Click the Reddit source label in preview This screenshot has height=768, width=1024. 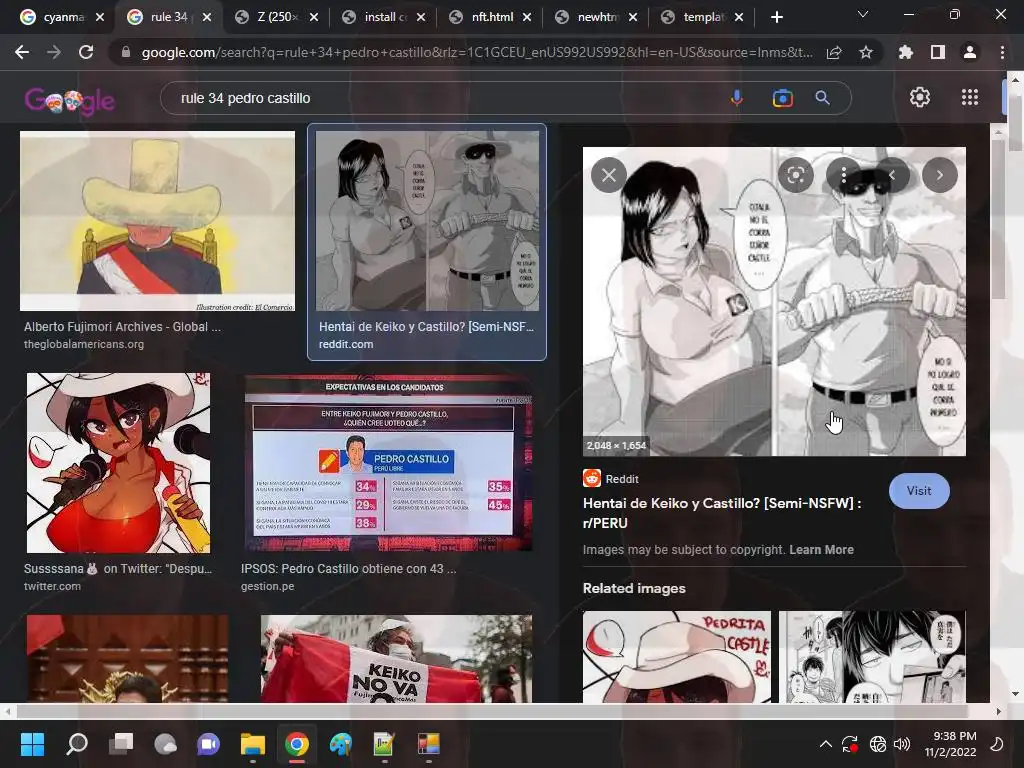pyautogui.click(x=622, y=479)
